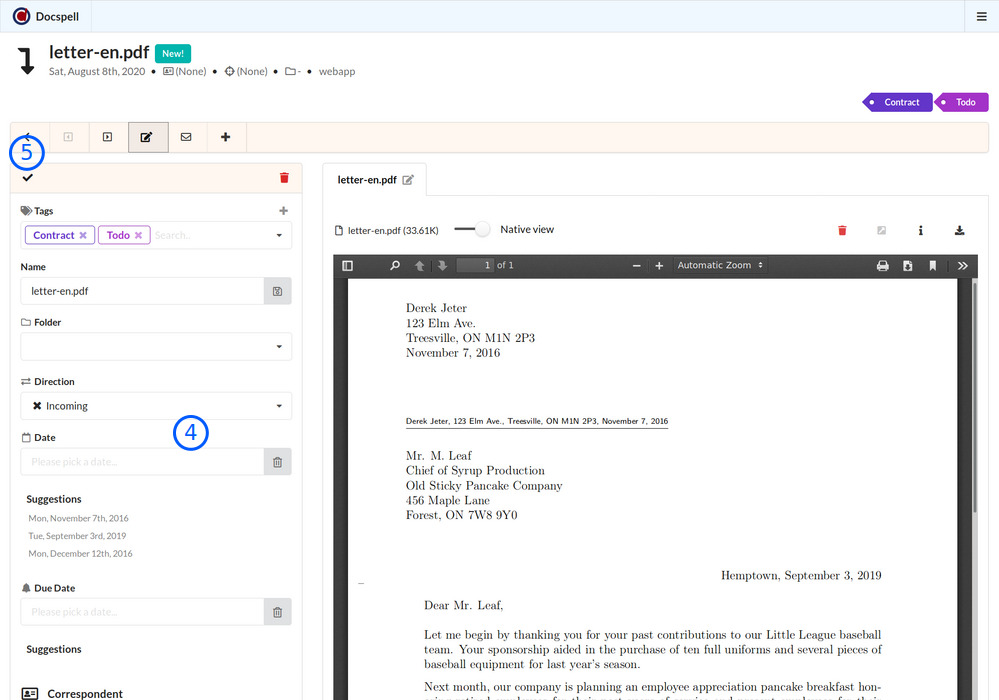Image resolution: width=999 pixels, height=700 pixels.
Task: Confirm item with the checkmark icon
Action: [27, 177]
